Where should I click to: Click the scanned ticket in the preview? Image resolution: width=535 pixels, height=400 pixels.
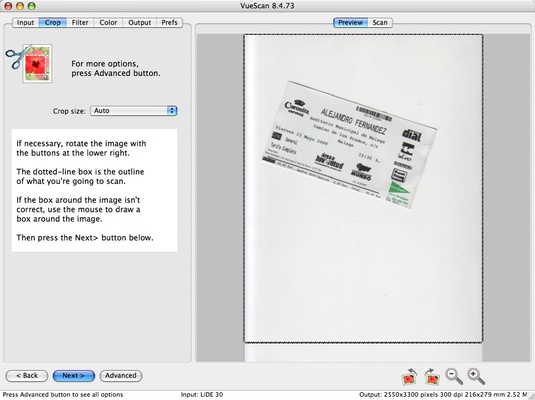click(349, 145)
